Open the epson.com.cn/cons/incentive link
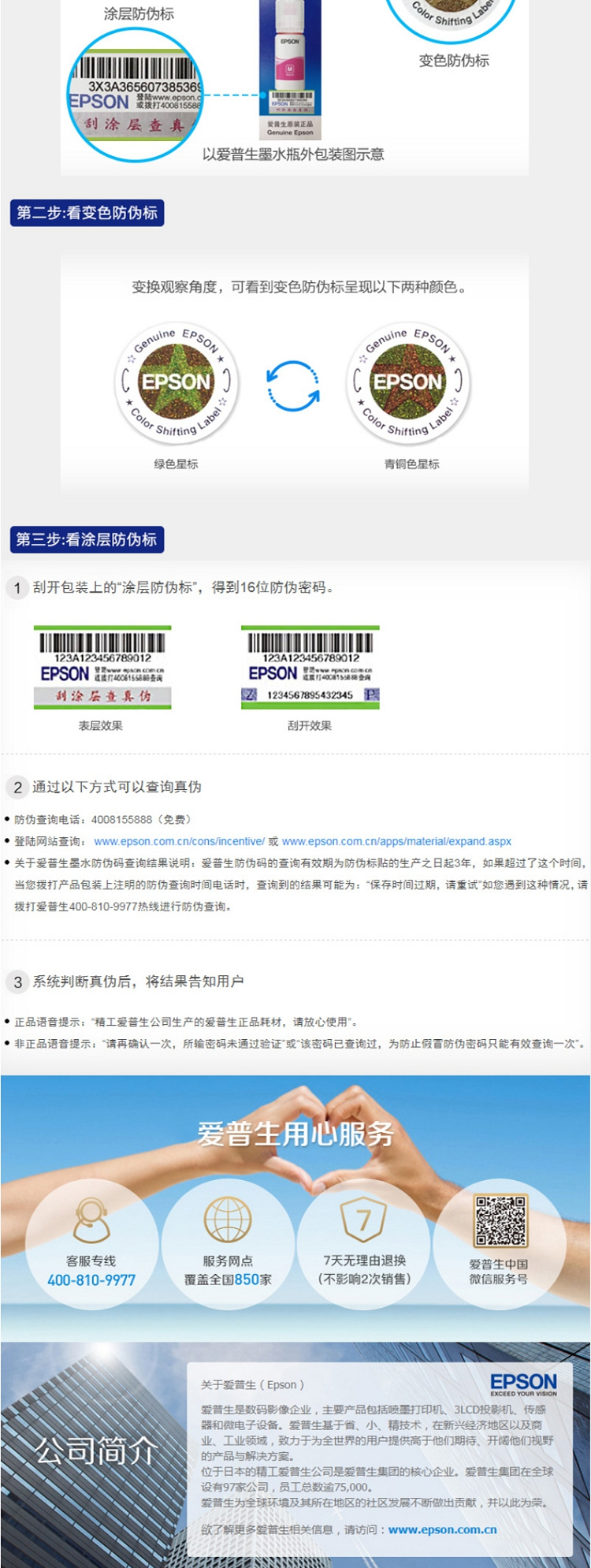This screenshot has height=1568, width=591. pos(179,841)
